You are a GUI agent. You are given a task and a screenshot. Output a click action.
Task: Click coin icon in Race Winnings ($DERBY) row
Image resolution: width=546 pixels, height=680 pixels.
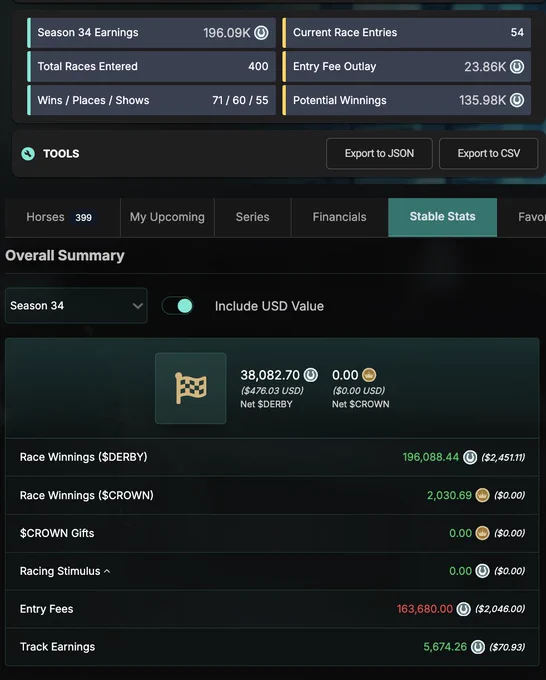coord(470,457)
